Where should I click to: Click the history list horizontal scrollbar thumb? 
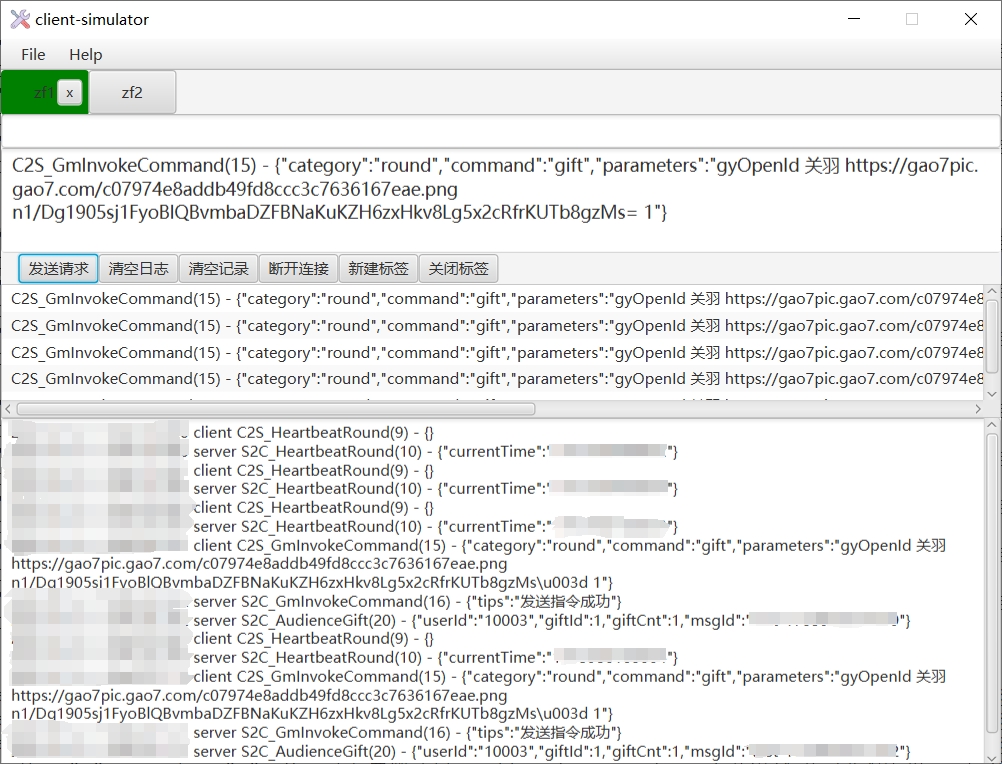click(x=275, y=409)
